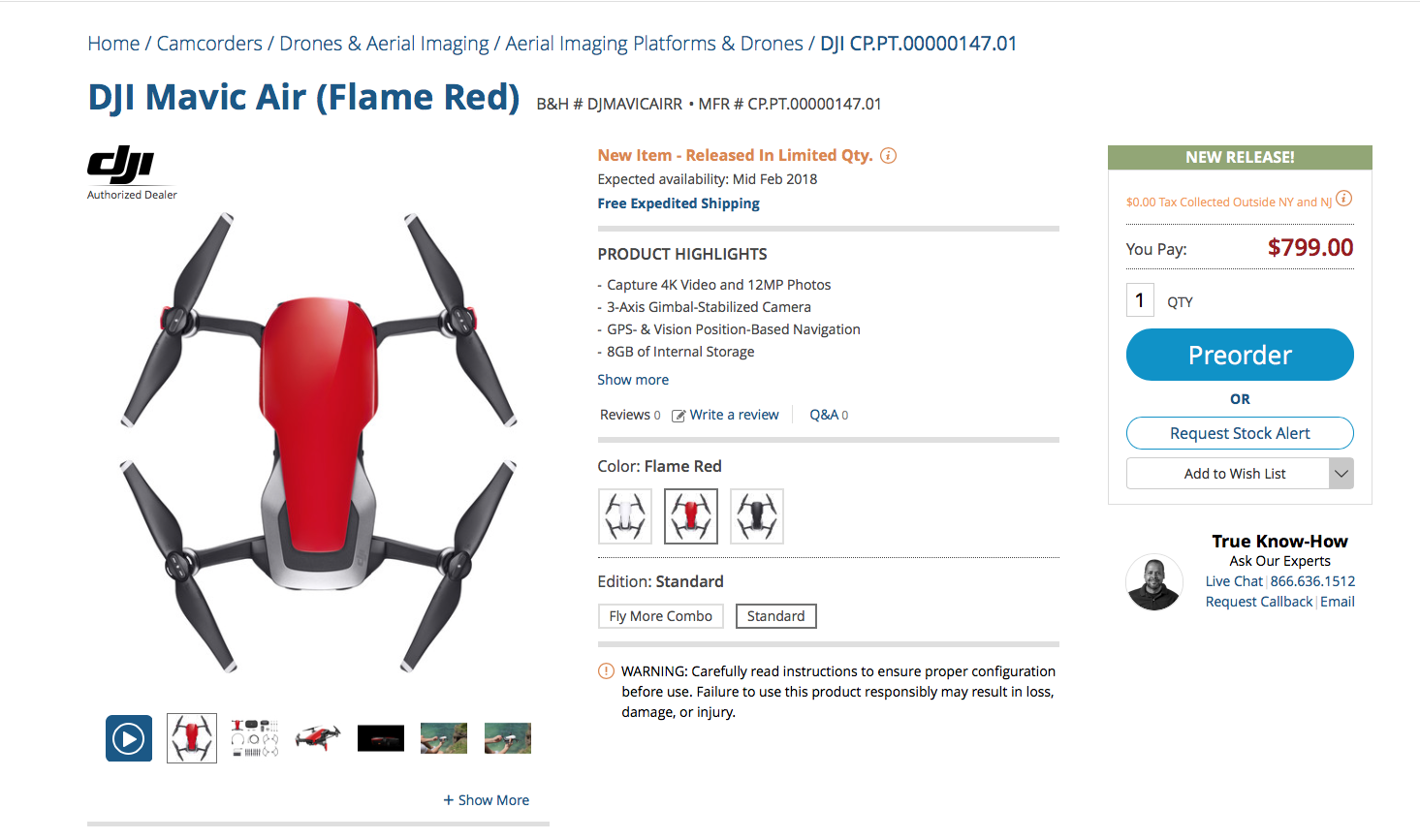Image resolution: width=1420 pixels, height=840 pixels.
Task: Open Drones & Aerial Imaging breadcrumb
Action: [384, 44]
